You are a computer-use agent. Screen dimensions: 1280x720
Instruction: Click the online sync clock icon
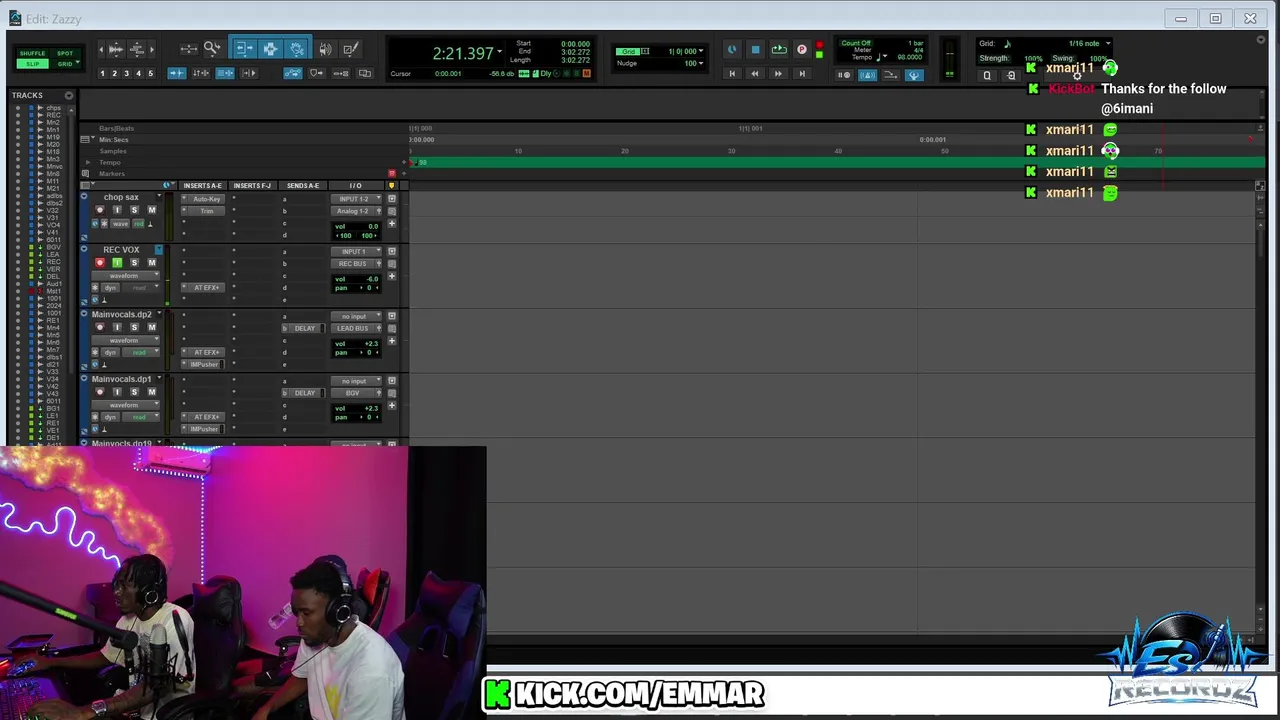[733, 50]
